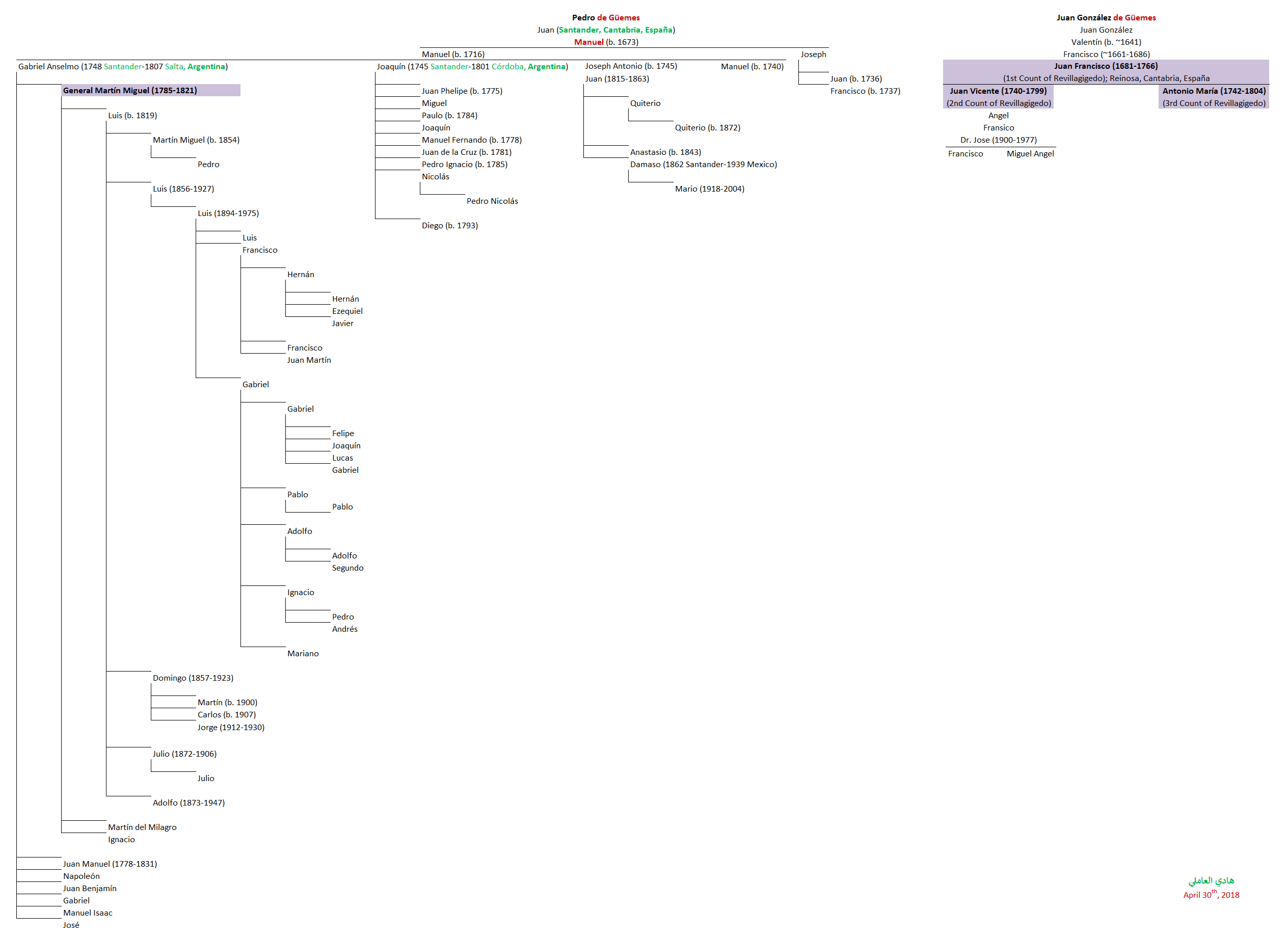The height and width of the screenshot is (938, 1288).
Task: Click the April 30th, 2018 date text
Action: click(1211, 895)
